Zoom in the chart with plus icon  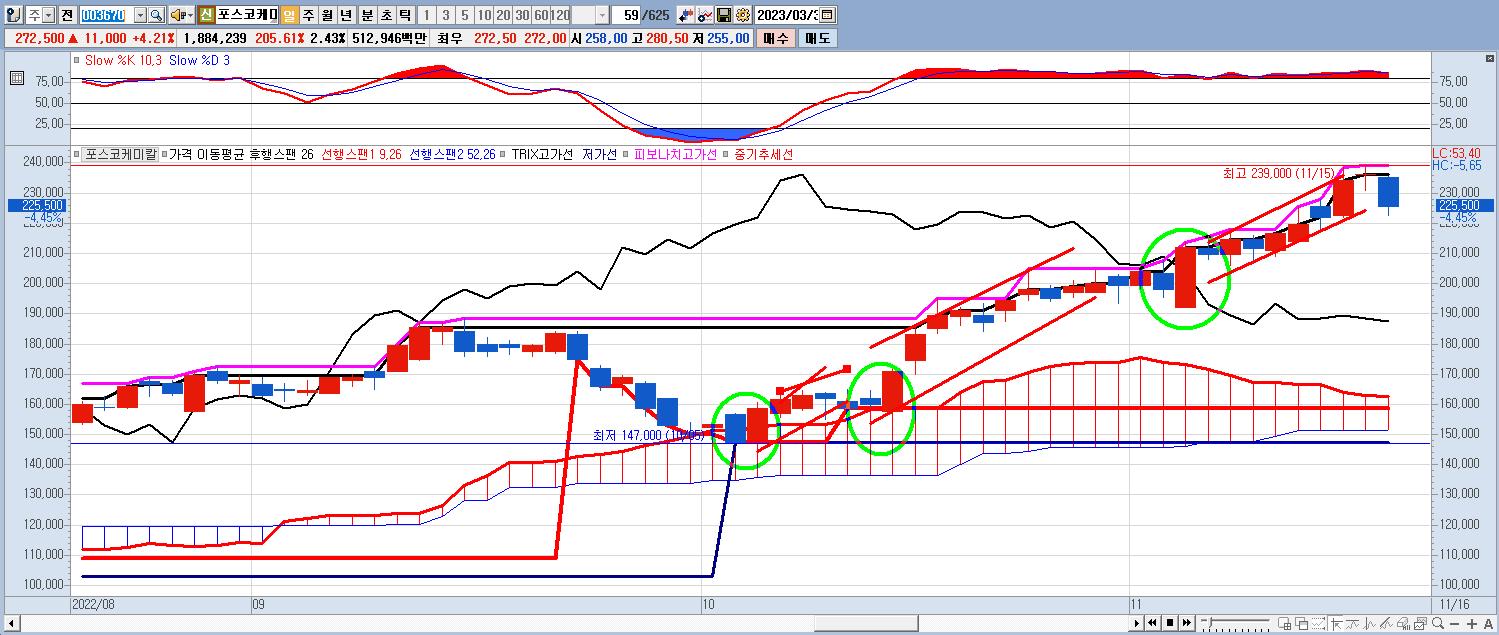(1472, 624)
